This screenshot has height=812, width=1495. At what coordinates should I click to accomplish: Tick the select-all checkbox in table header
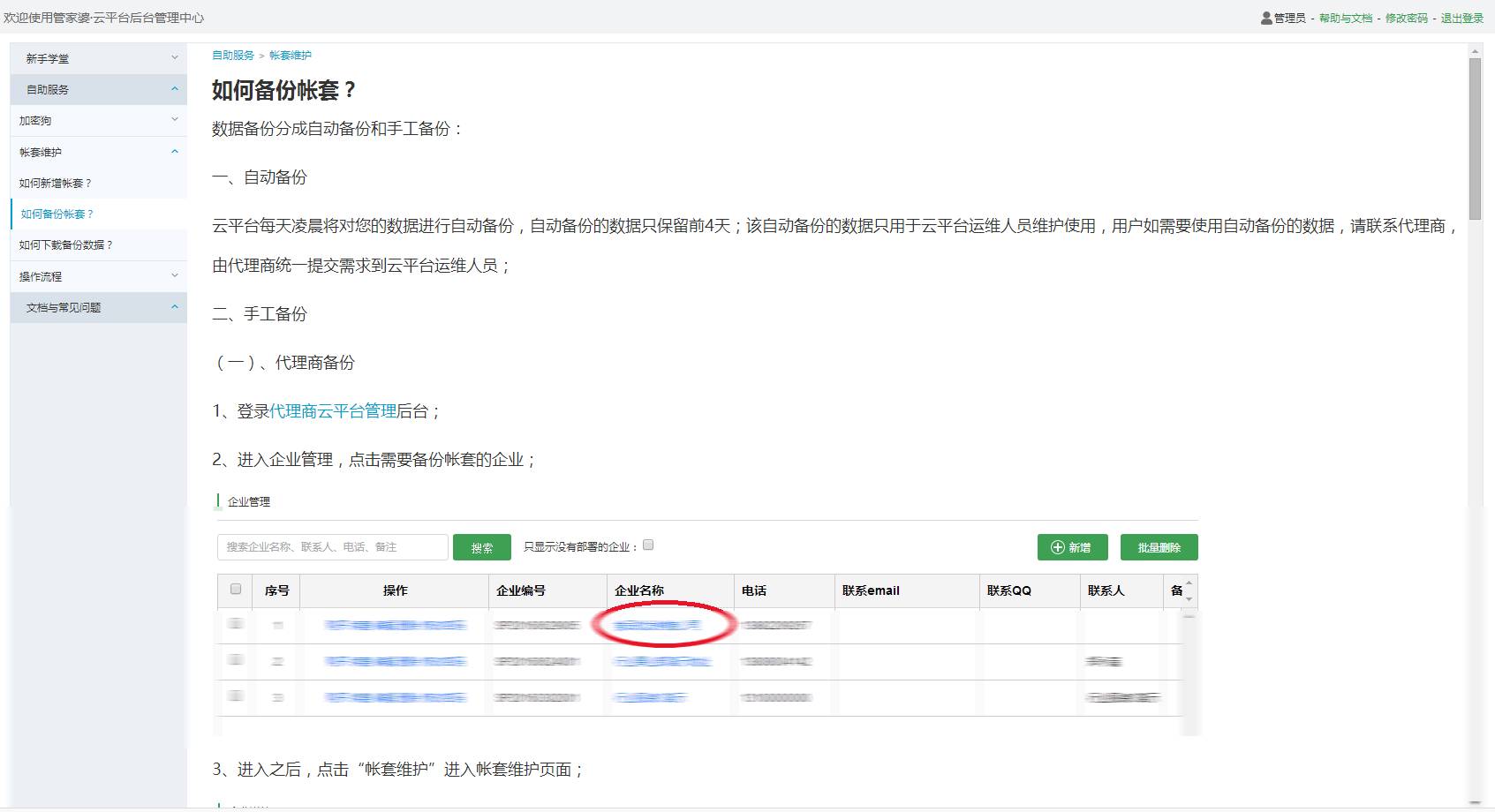click(x=236, y=589)
